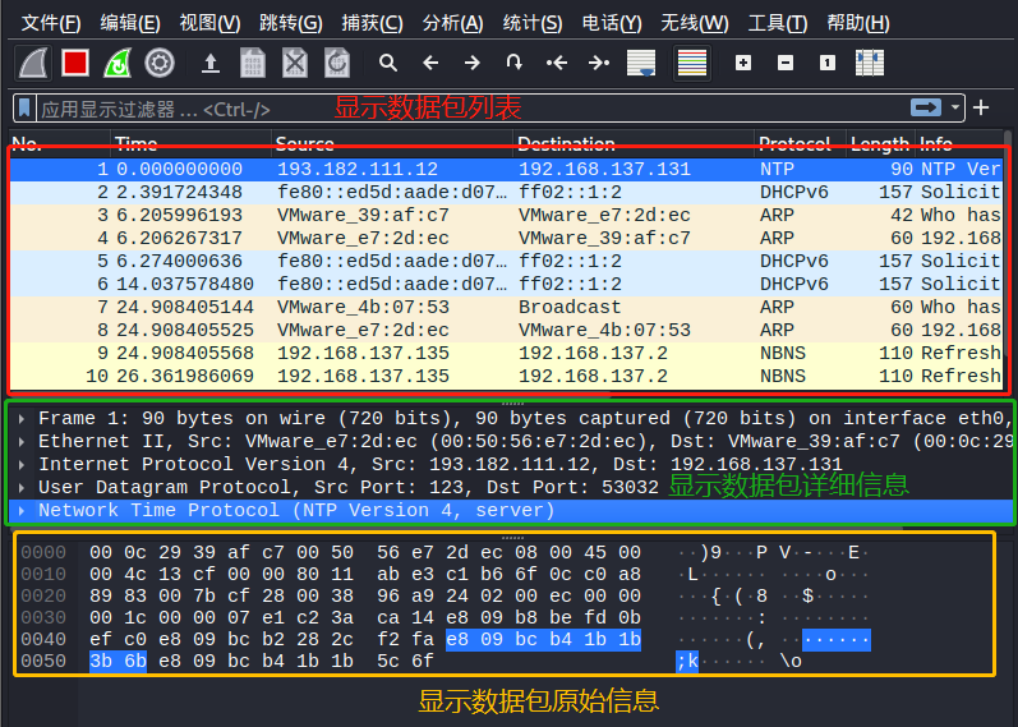
Task: Restart the current capture
Action: (x=117, y=63)
